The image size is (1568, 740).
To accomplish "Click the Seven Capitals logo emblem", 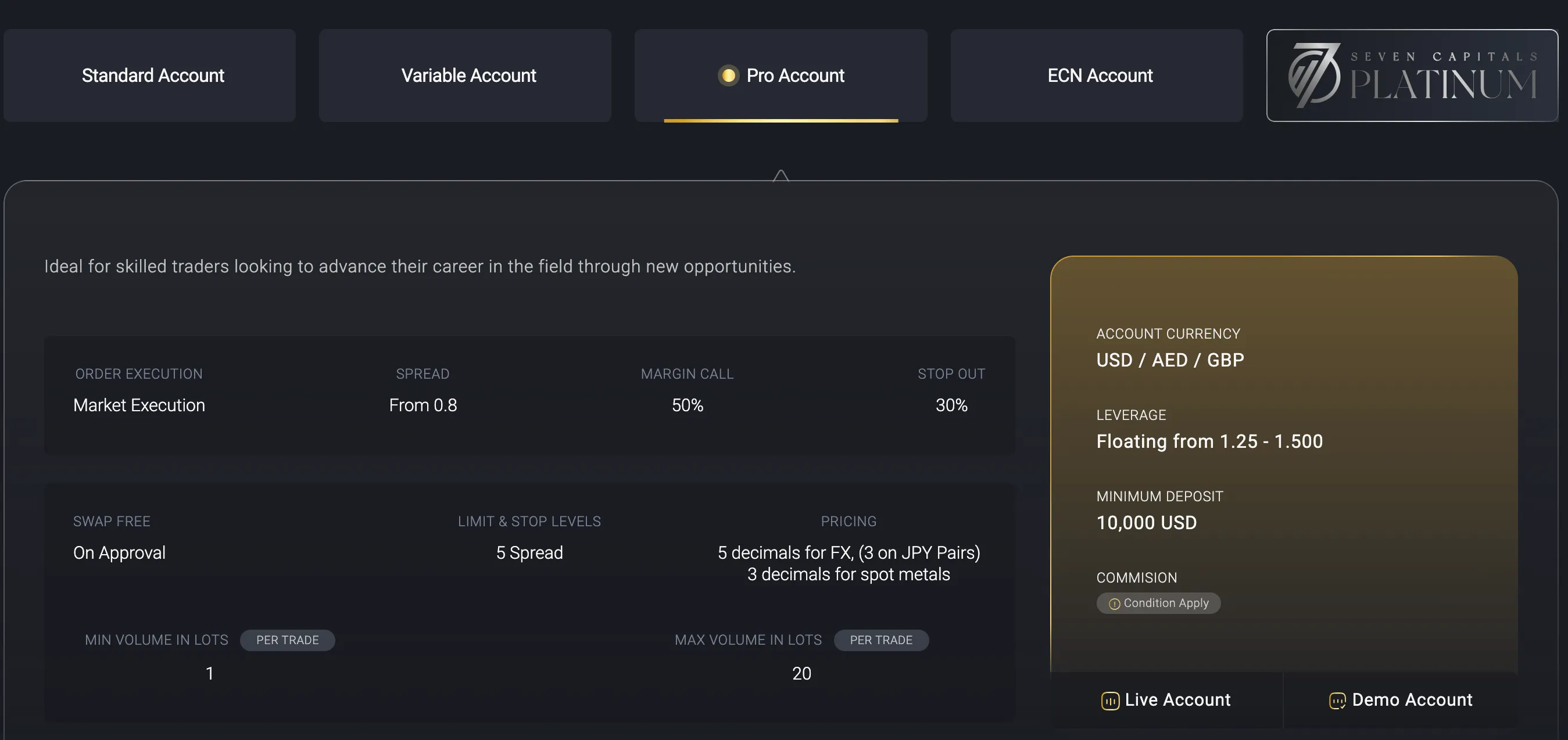I will click(x=1315, y=76).
